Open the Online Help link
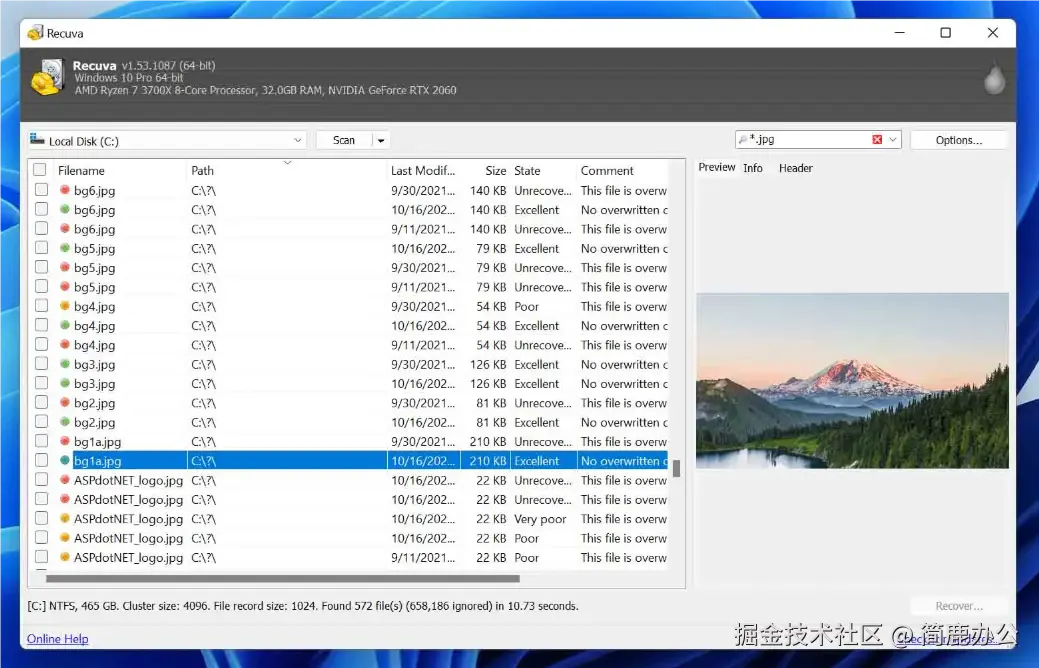 coord(58,638)
